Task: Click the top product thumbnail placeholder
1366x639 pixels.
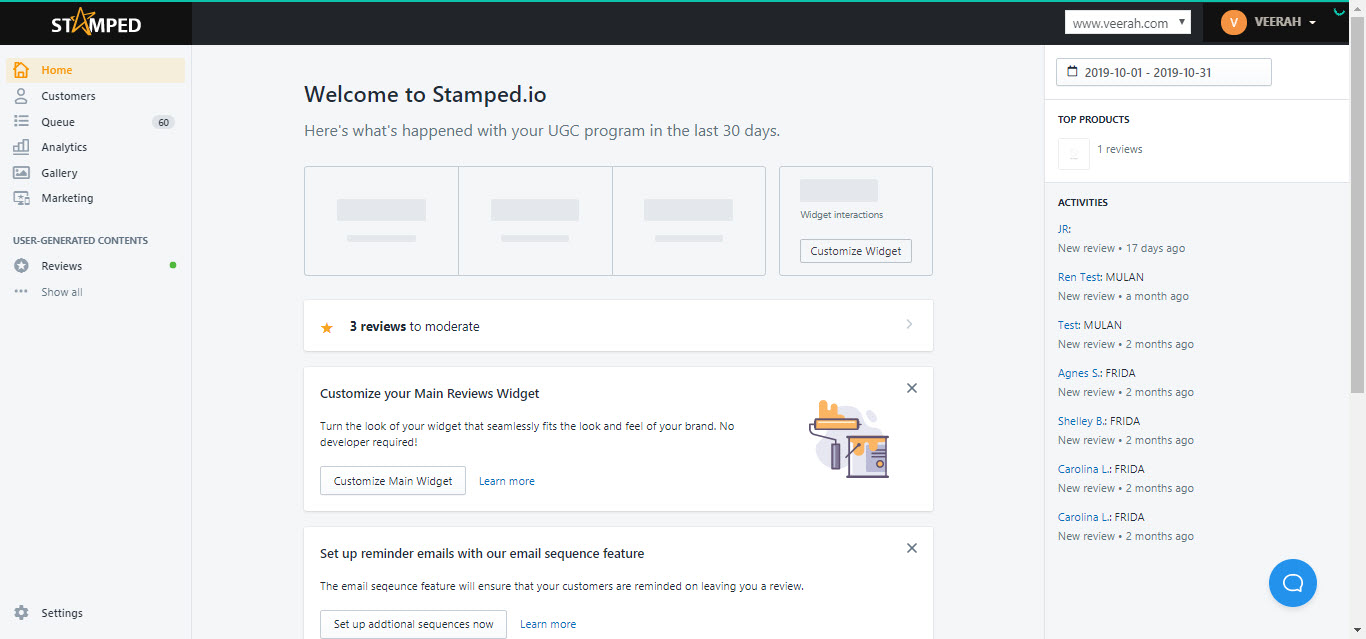Action: [1073, 154]
